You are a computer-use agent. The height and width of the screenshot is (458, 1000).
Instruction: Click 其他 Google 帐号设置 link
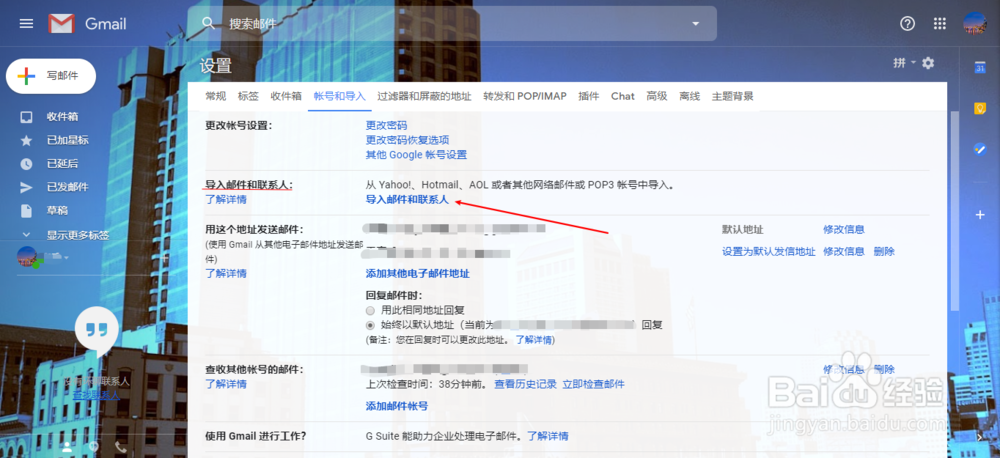416,154
